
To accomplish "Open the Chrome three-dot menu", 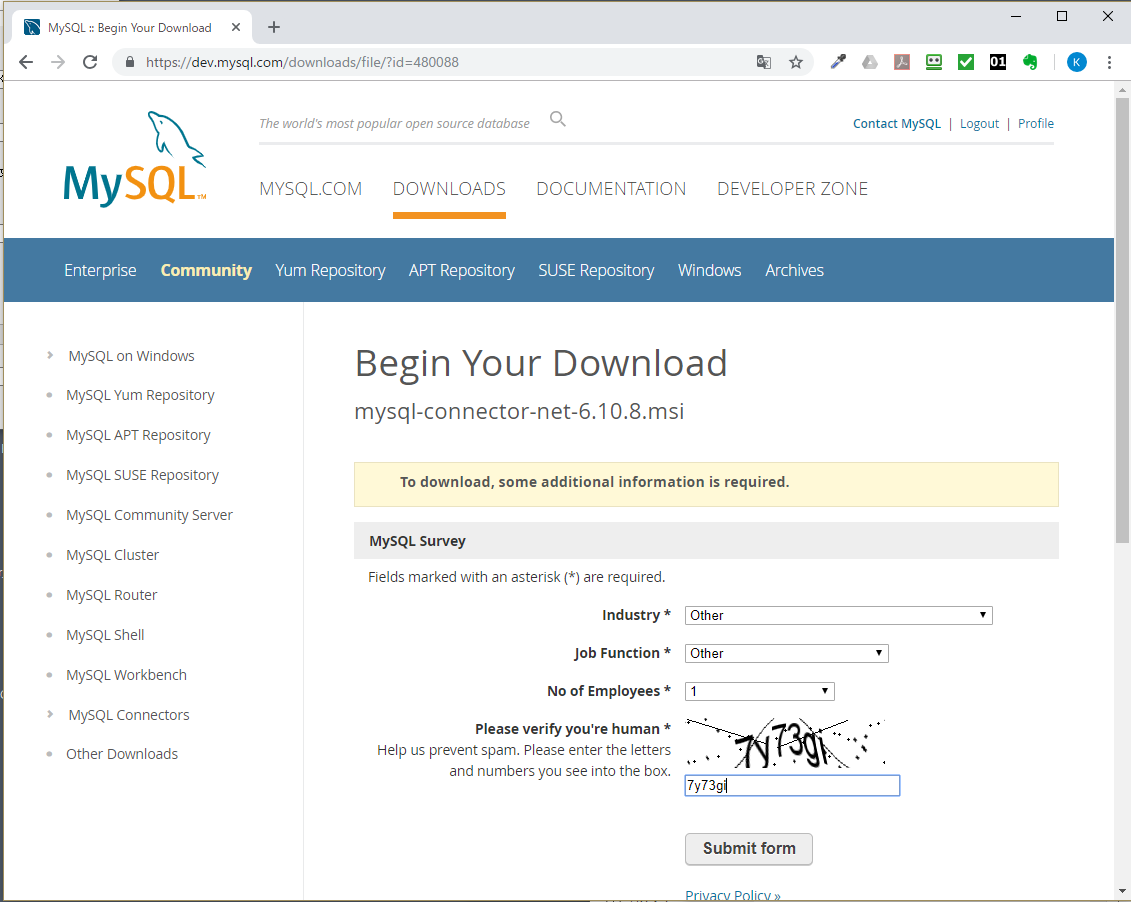I will coord(1109,62).
